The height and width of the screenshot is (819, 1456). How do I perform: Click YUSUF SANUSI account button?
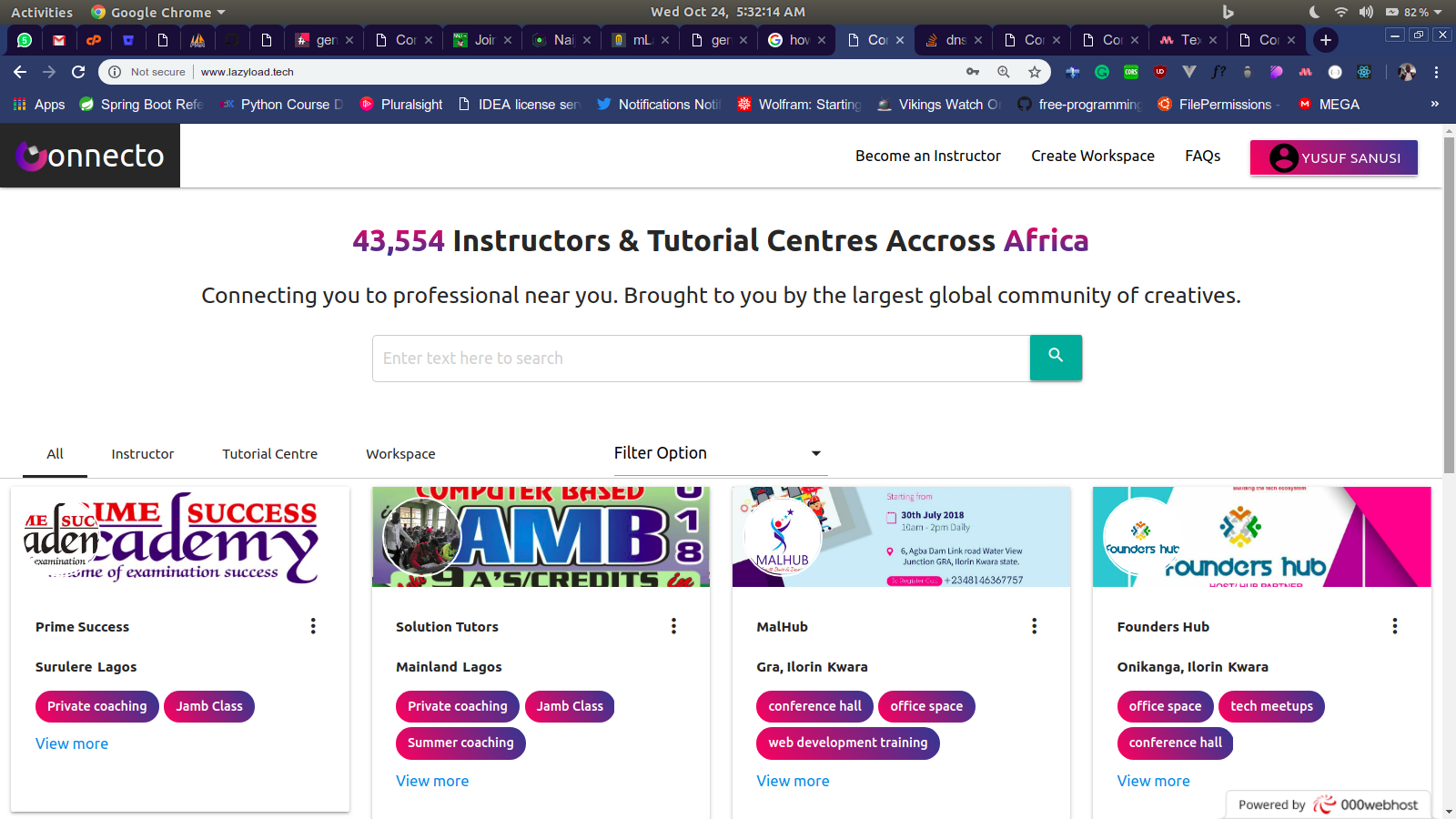1334,157
